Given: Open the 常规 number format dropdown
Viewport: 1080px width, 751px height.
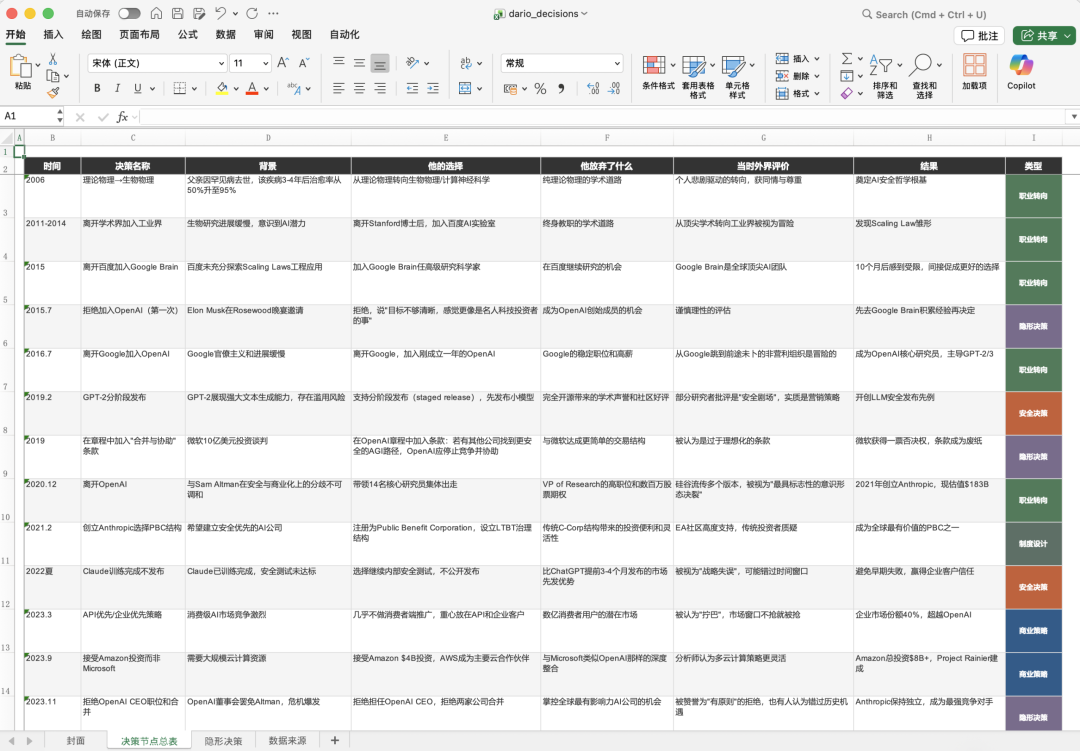Looking at the screenshot, I should click(x=561, y=63).
